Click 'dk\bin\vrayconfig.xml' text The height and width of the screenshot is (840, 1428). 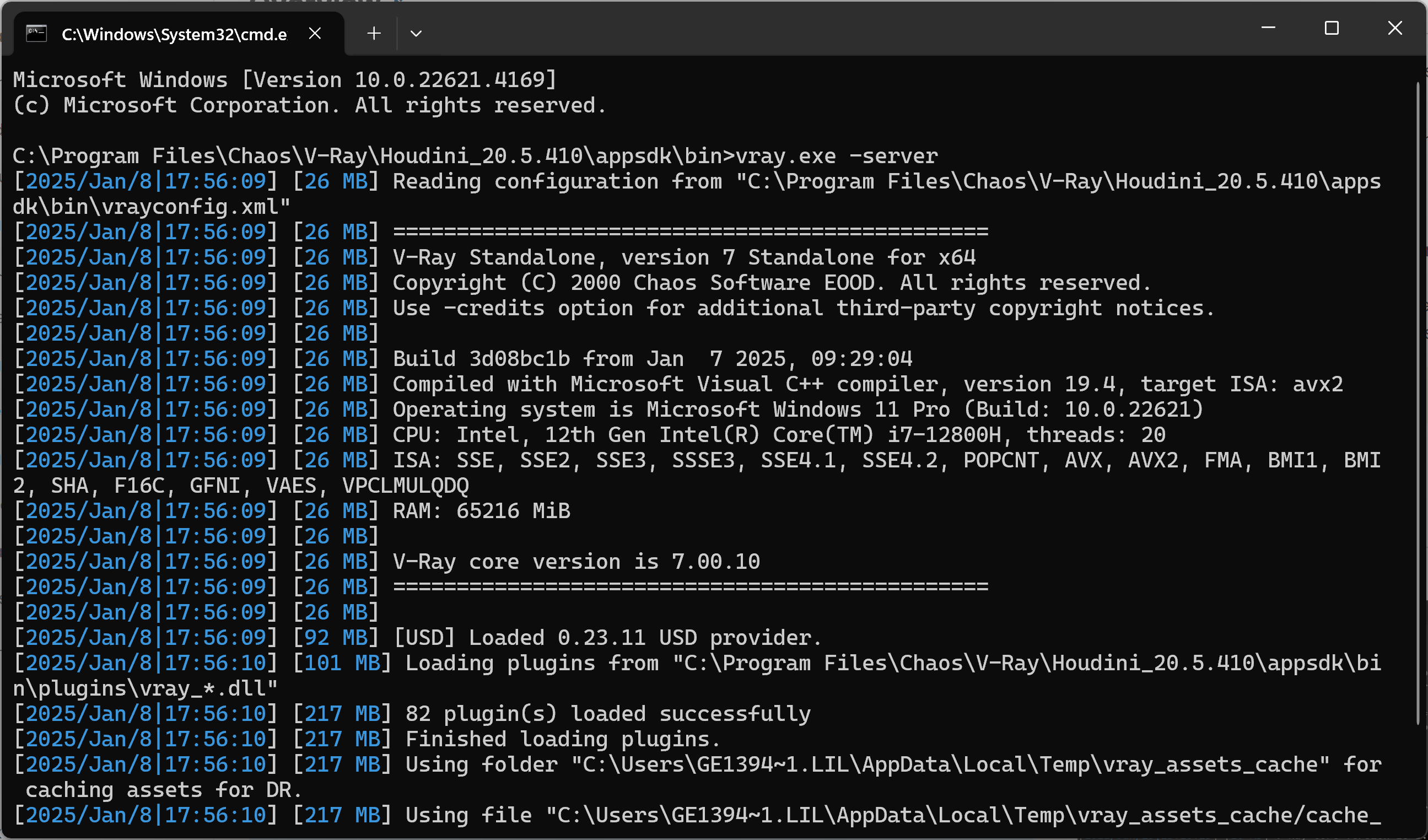pos(152,207)
